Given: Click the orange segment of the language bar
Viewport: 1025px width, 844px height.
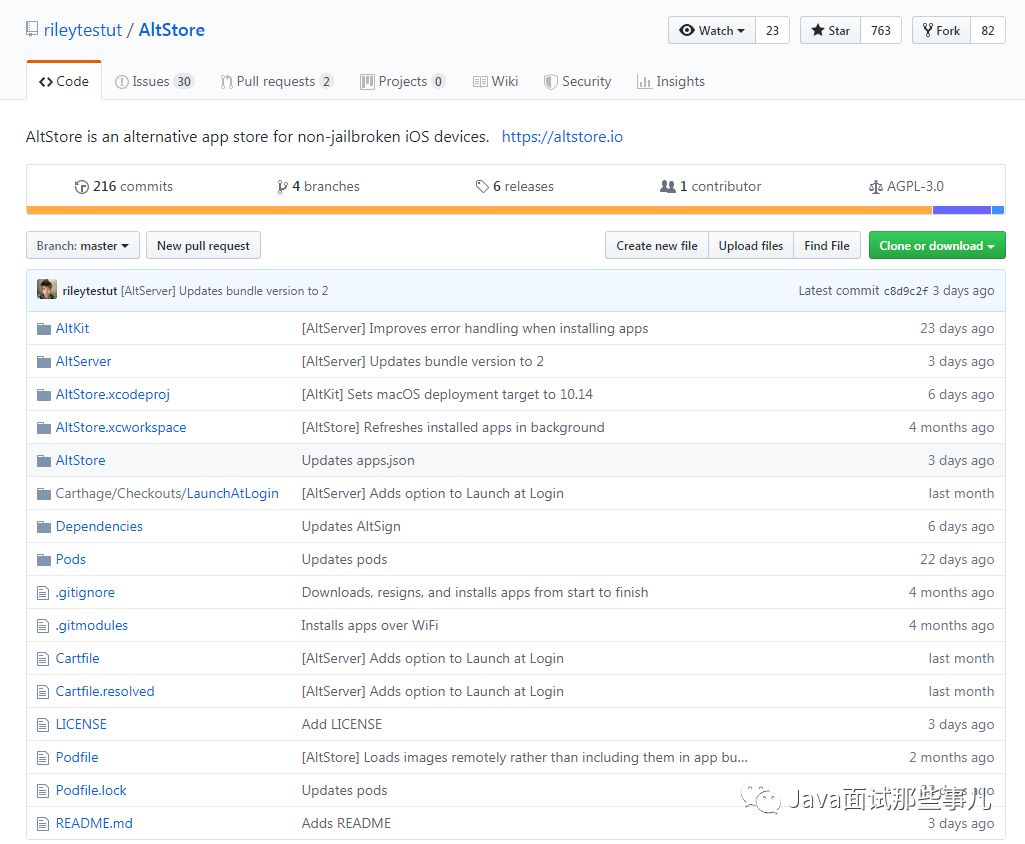Looking at the screenshot, I should (479, 210).
